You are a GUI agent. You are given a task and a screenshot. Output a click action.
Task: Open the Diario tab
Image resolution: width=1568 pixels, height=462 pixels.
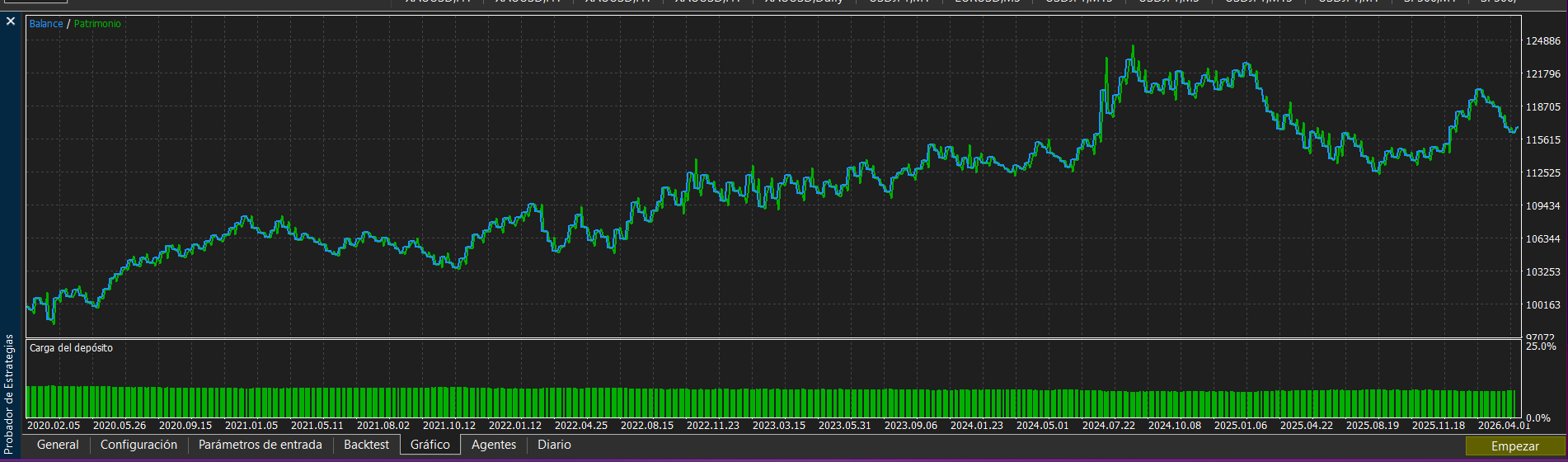pos(554,445)
